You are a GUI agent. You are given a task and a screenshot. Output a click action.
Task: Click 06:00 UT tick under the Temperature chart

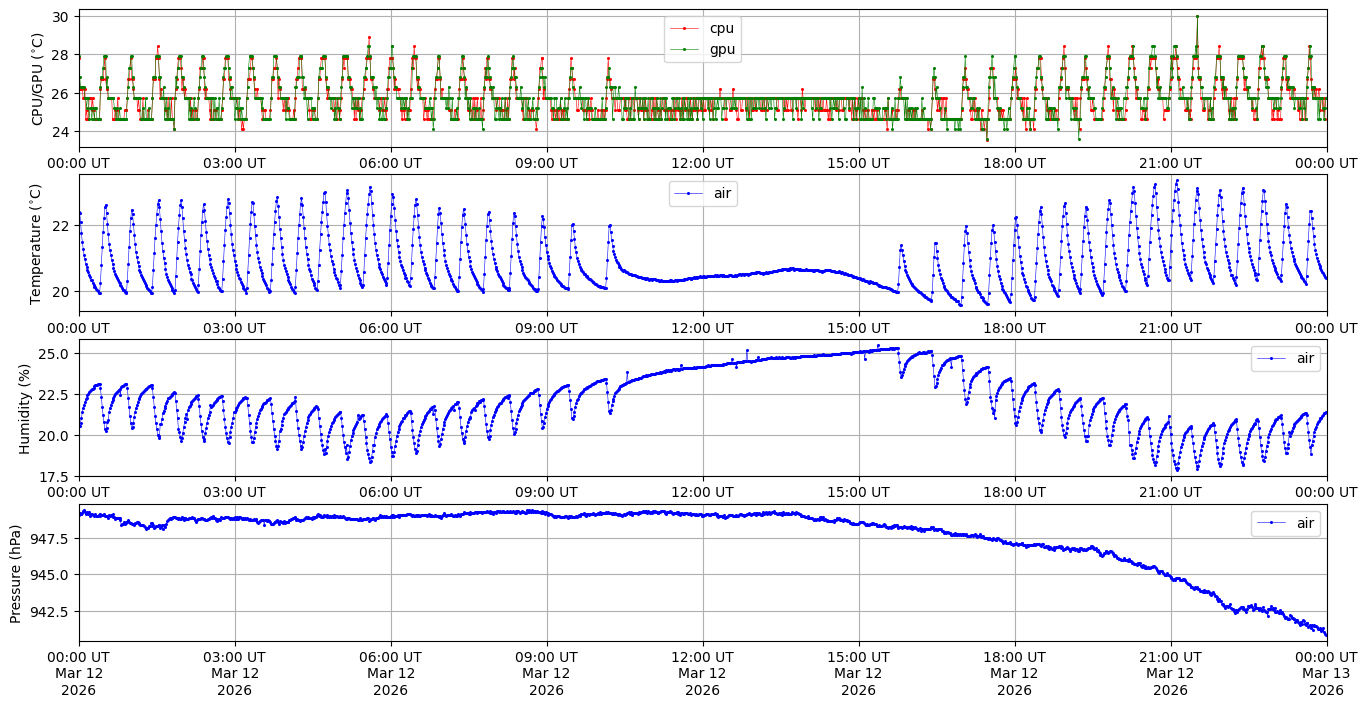point(390,327)
